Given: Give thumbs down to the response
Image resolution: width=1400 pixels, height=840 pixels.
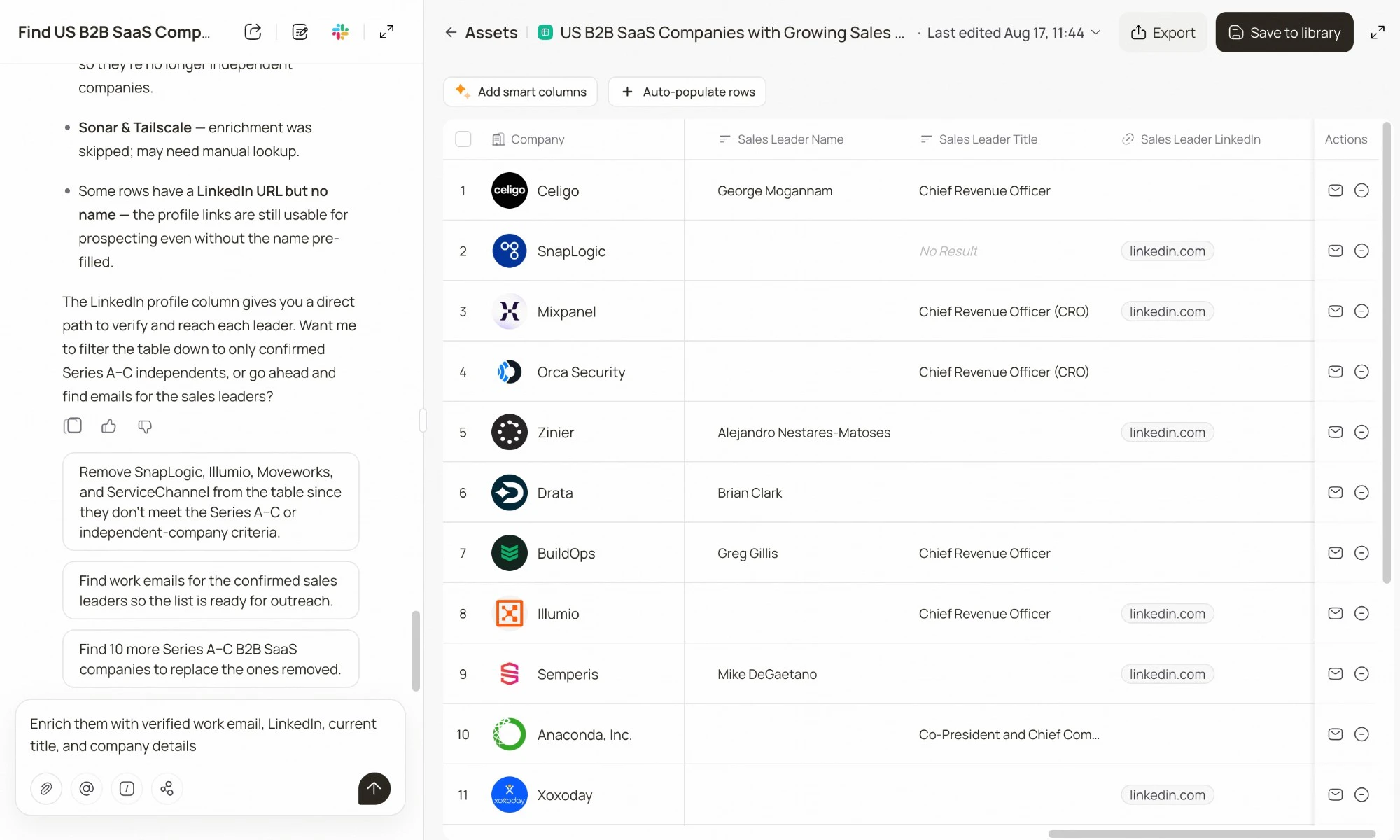Looking at the screenshot, I should (x=145, y=426).
